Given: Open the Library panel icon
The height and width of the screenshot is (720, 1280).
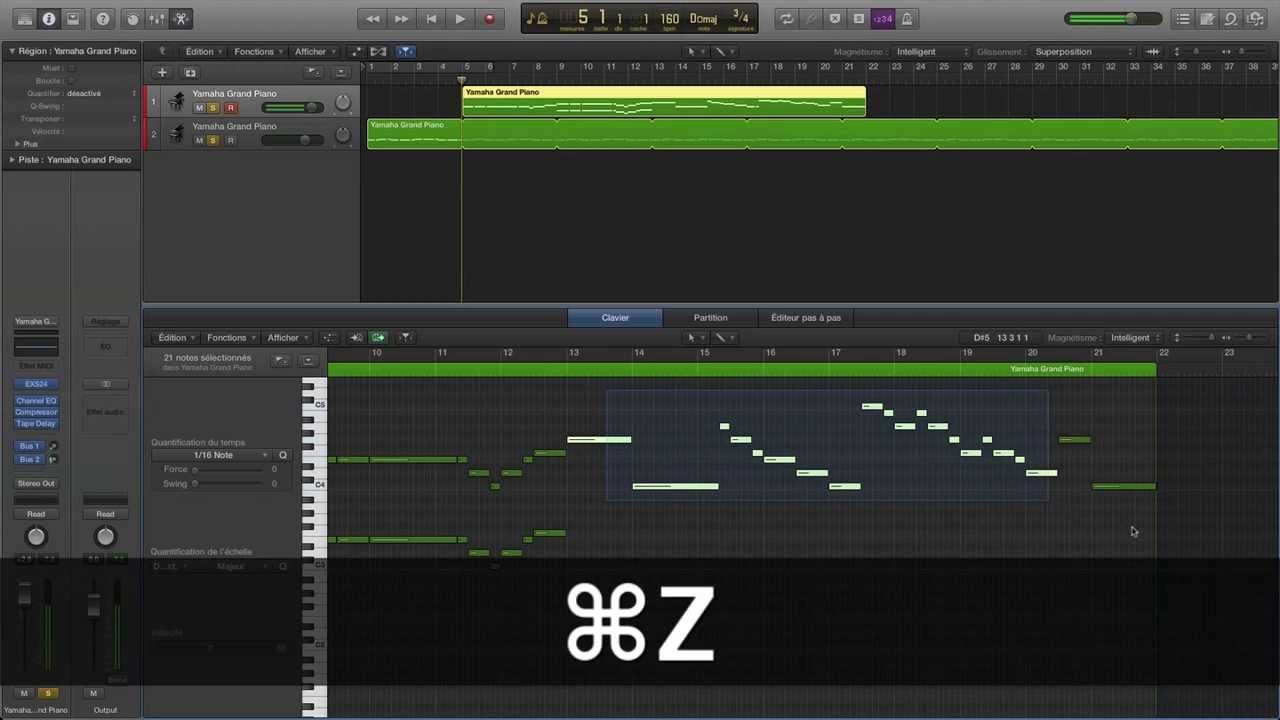Looking at the screenshot, I should click(x=24, y=19).
